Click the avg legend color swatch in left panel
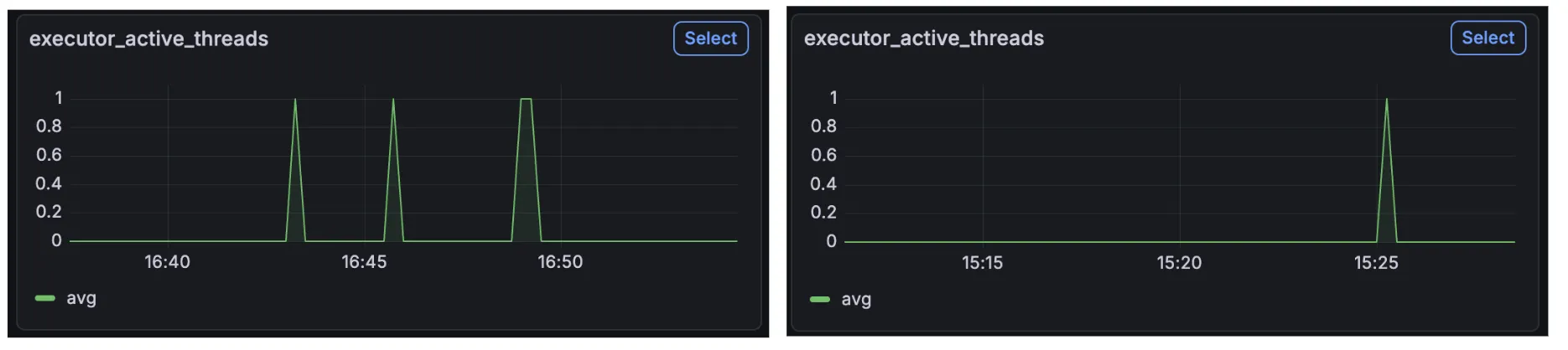This screenshot has width=1568, height=350. (45, 298)
